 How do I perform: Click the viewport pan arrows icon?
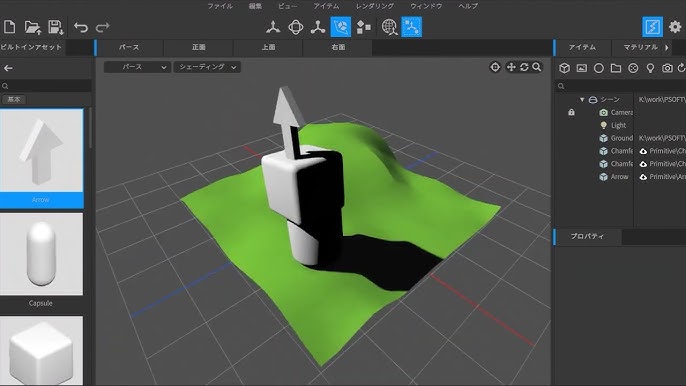511,67
